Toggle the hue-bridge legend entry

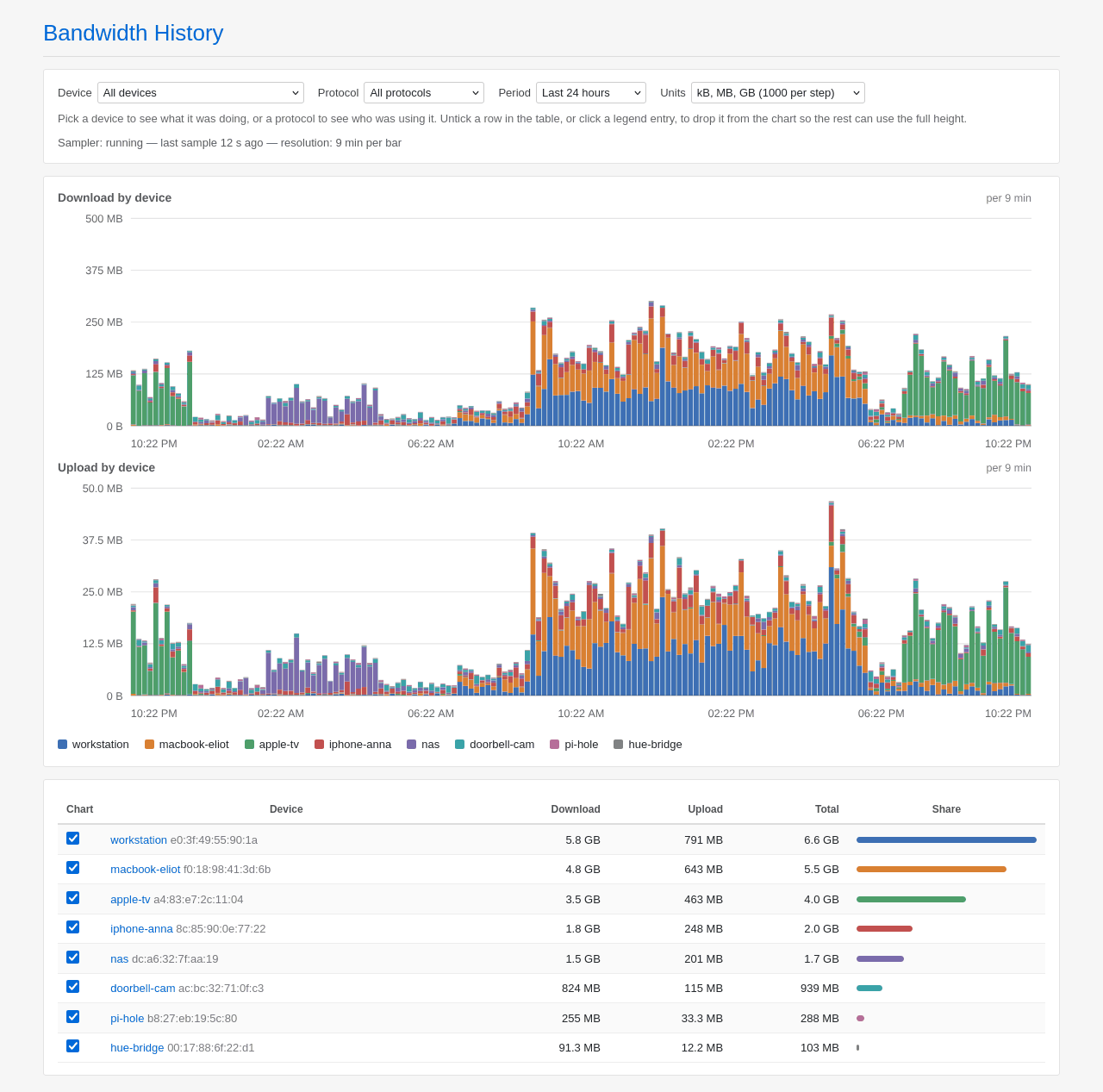click(x=648, y=745)
